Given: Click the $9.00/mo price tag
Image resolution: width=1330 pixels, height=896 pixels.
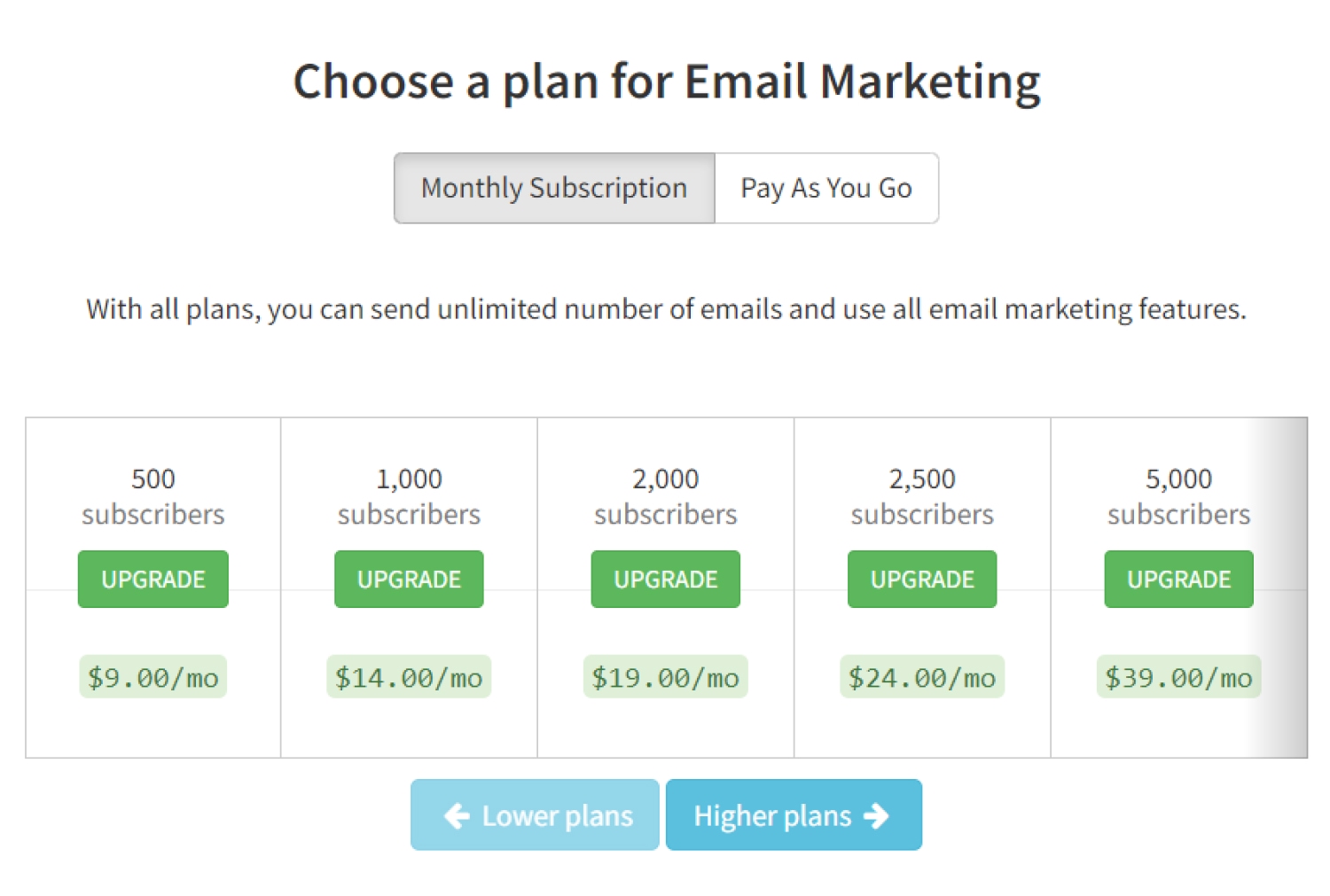Looking at the screenshot, I should point(153,678).
